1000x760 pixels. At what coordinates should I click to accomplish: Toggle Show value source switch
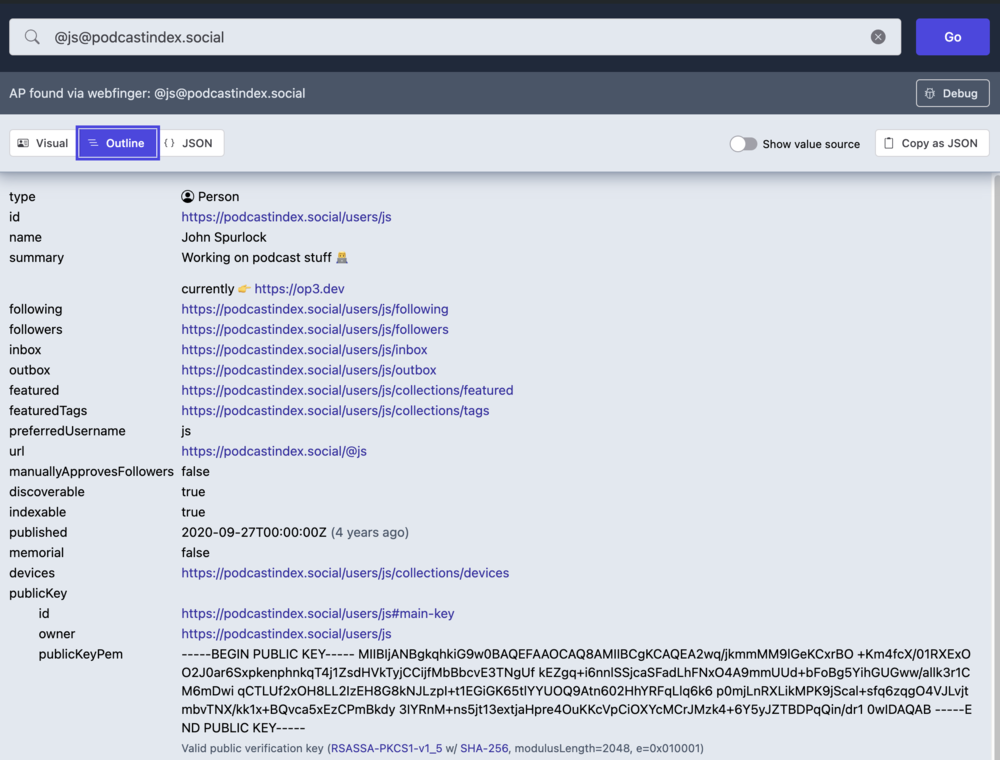pos(743,144)
